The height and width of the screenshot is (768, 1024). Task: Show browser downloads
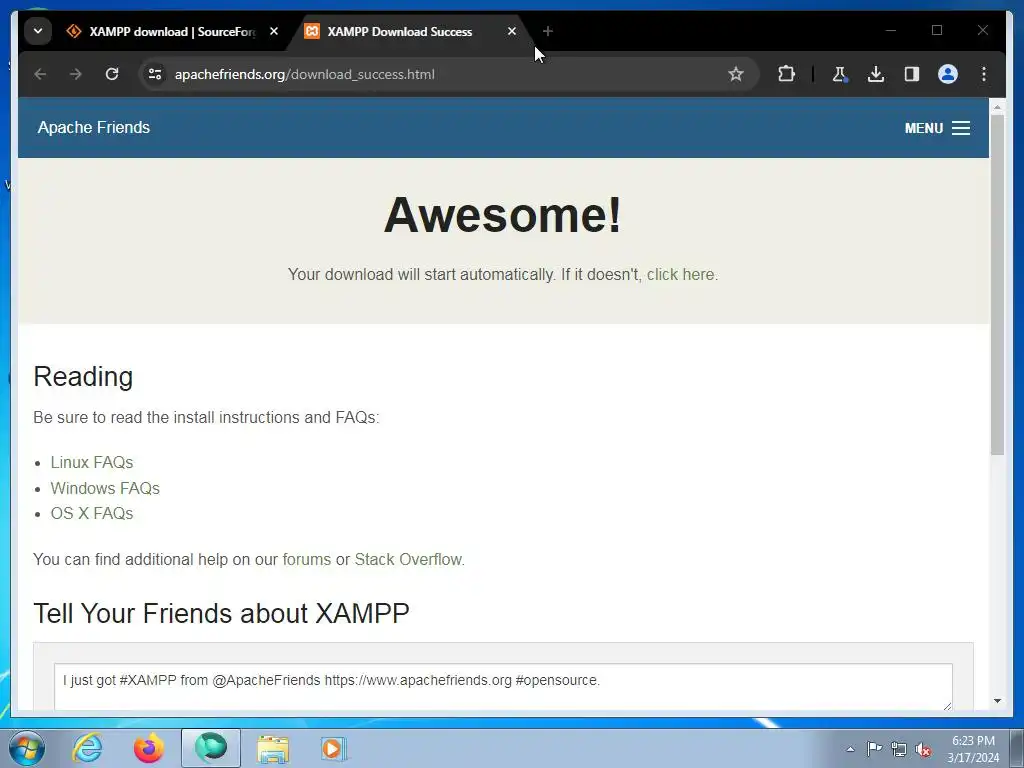tap(876, 74)
